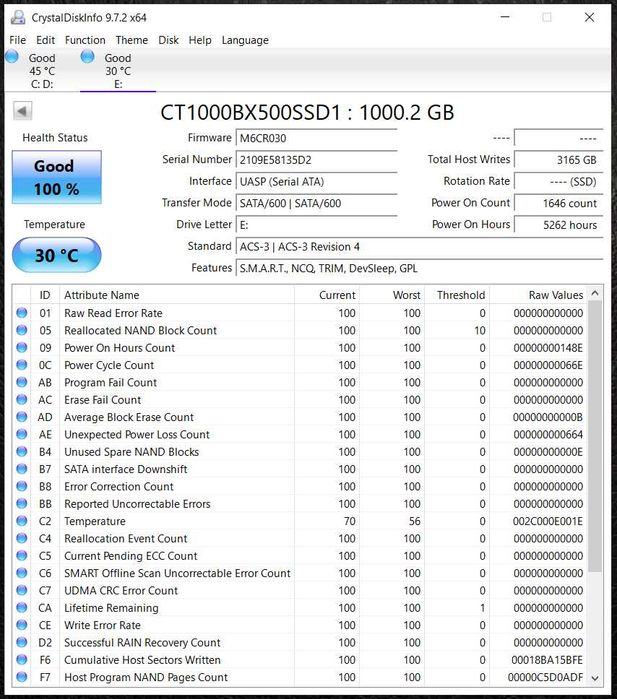617x699 pixels.
Task: Click the Threshold column header
Action: coord(457,295)
